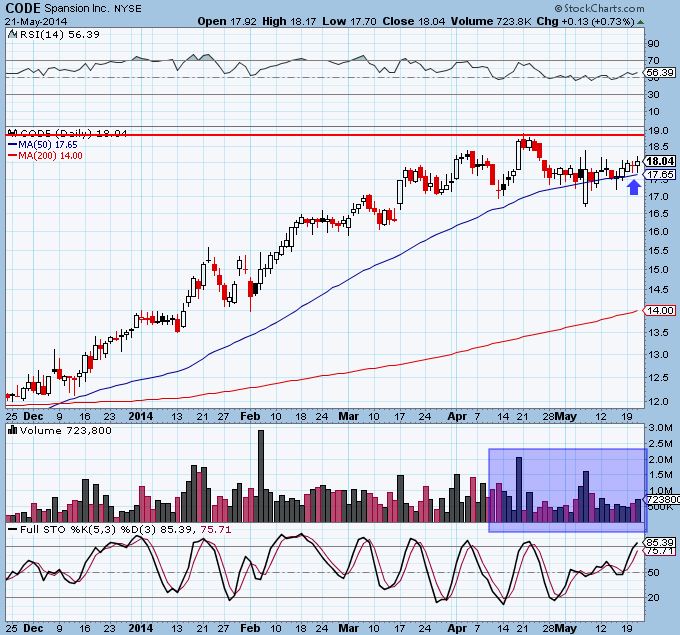
Task: Click the Spansion Inc. company name
Action: tap(76, 8)
